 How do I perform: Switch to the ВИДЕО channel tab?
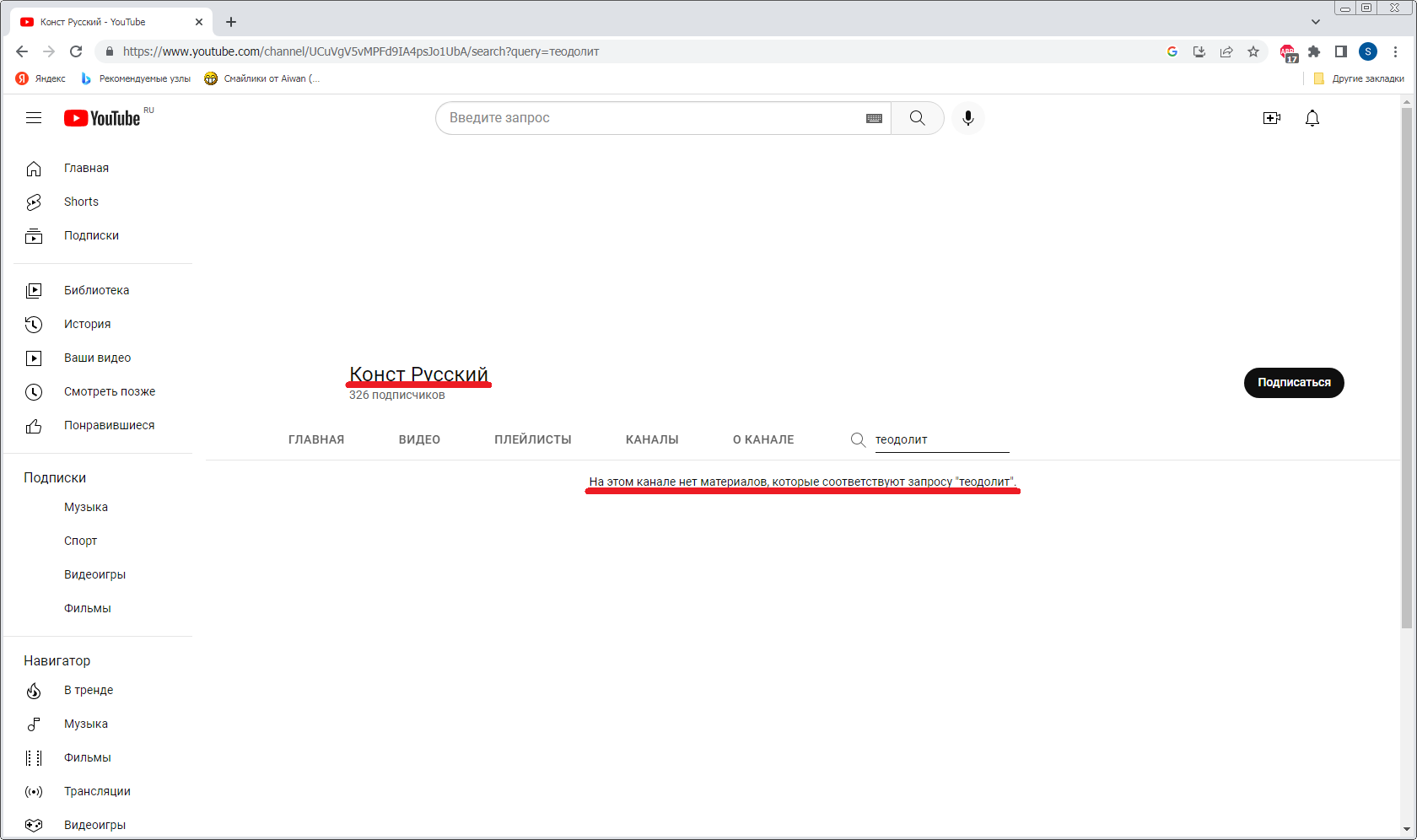[419, 439]
